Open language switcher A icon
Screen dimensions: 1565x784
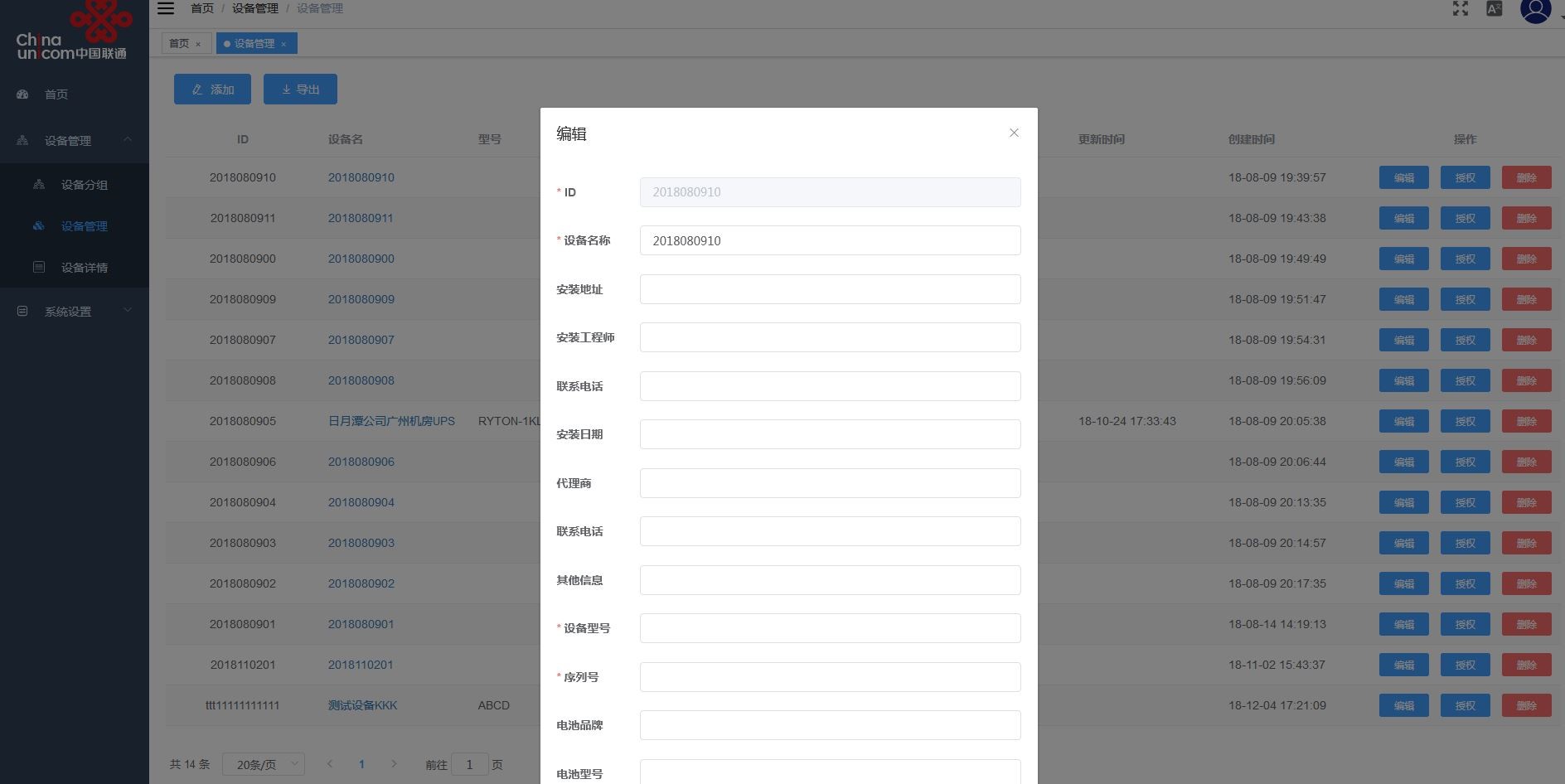click(x=1494, y=9)
